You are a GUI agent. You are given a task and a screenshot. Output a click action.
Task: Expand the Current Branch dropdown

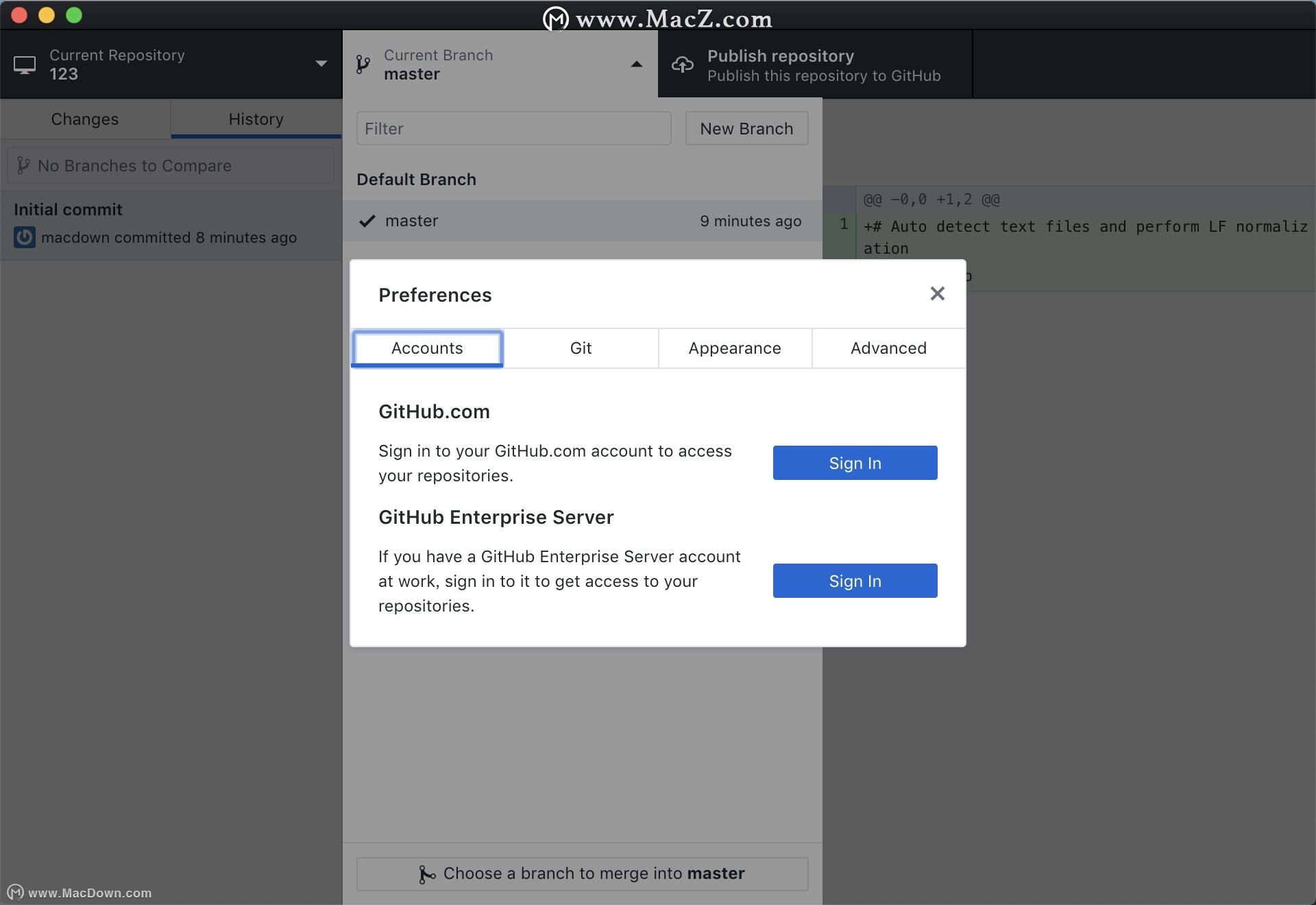pyautogui.click(x=499, y=64)
